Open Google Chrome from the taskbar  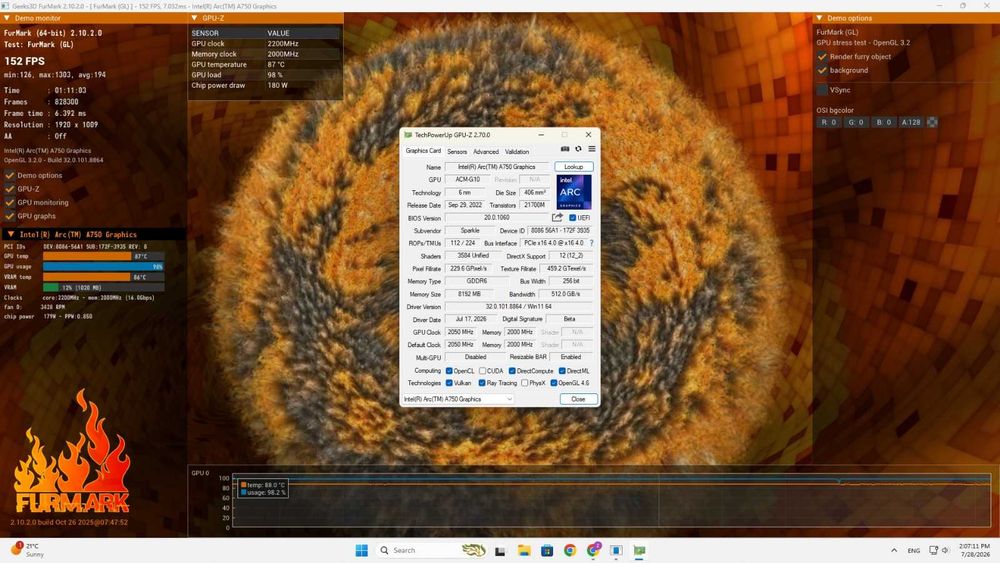[570, 550]
